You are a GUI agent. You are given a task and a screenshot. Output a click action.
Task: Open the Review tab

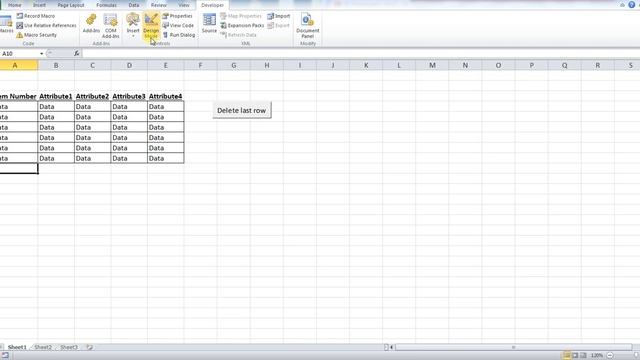(x=159, y=5)
